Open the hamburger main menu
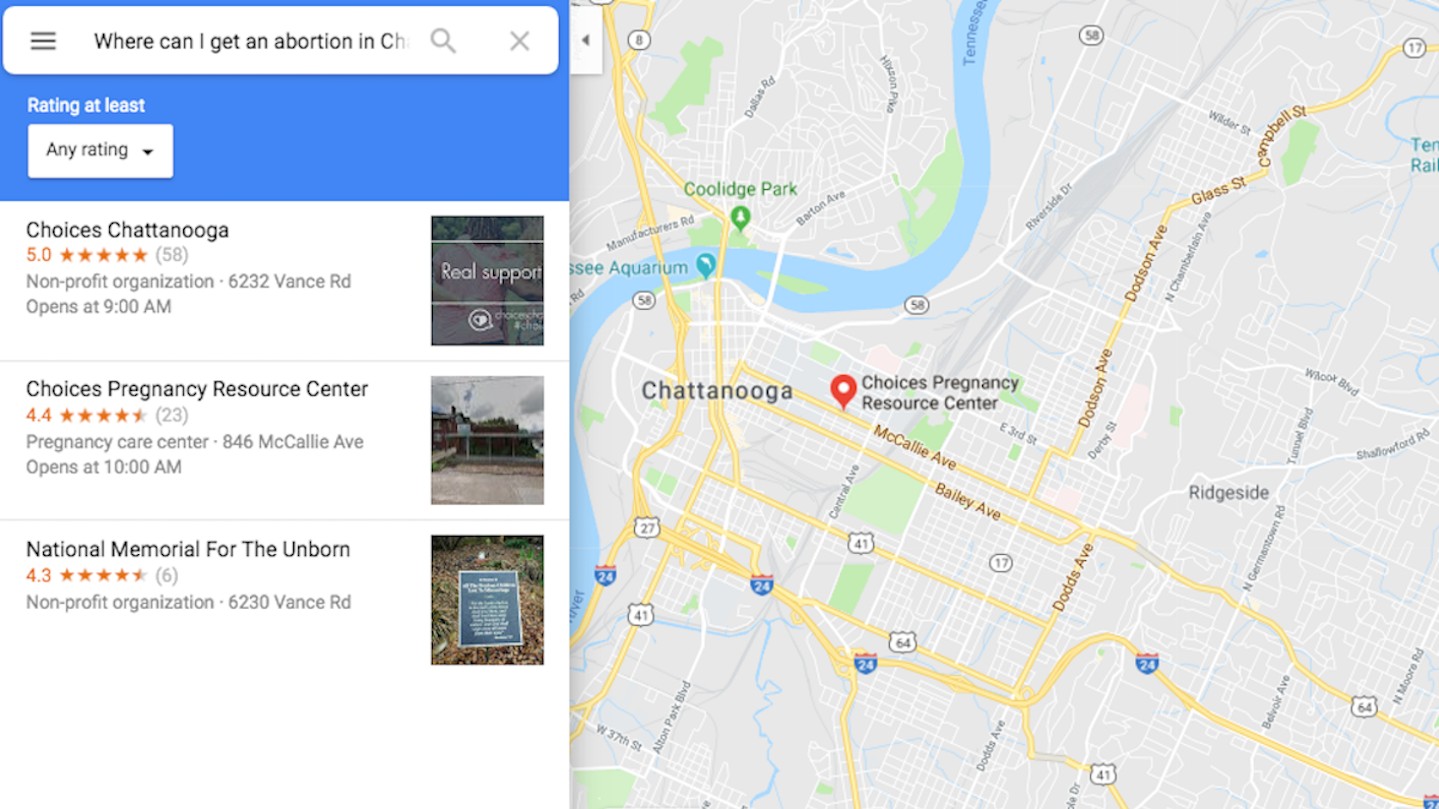 (x=43, y=41)
